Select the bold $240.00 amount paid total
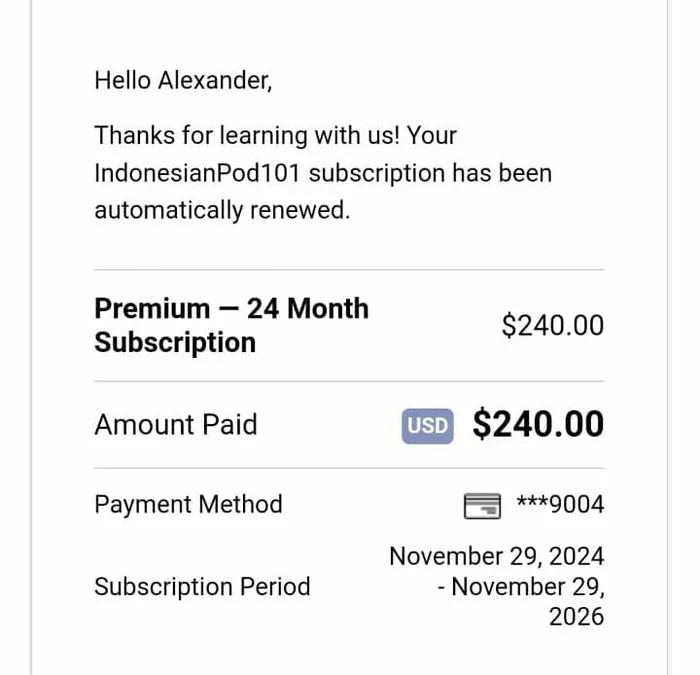The height and width of the screenshot is (675, 700). [538, 424]
